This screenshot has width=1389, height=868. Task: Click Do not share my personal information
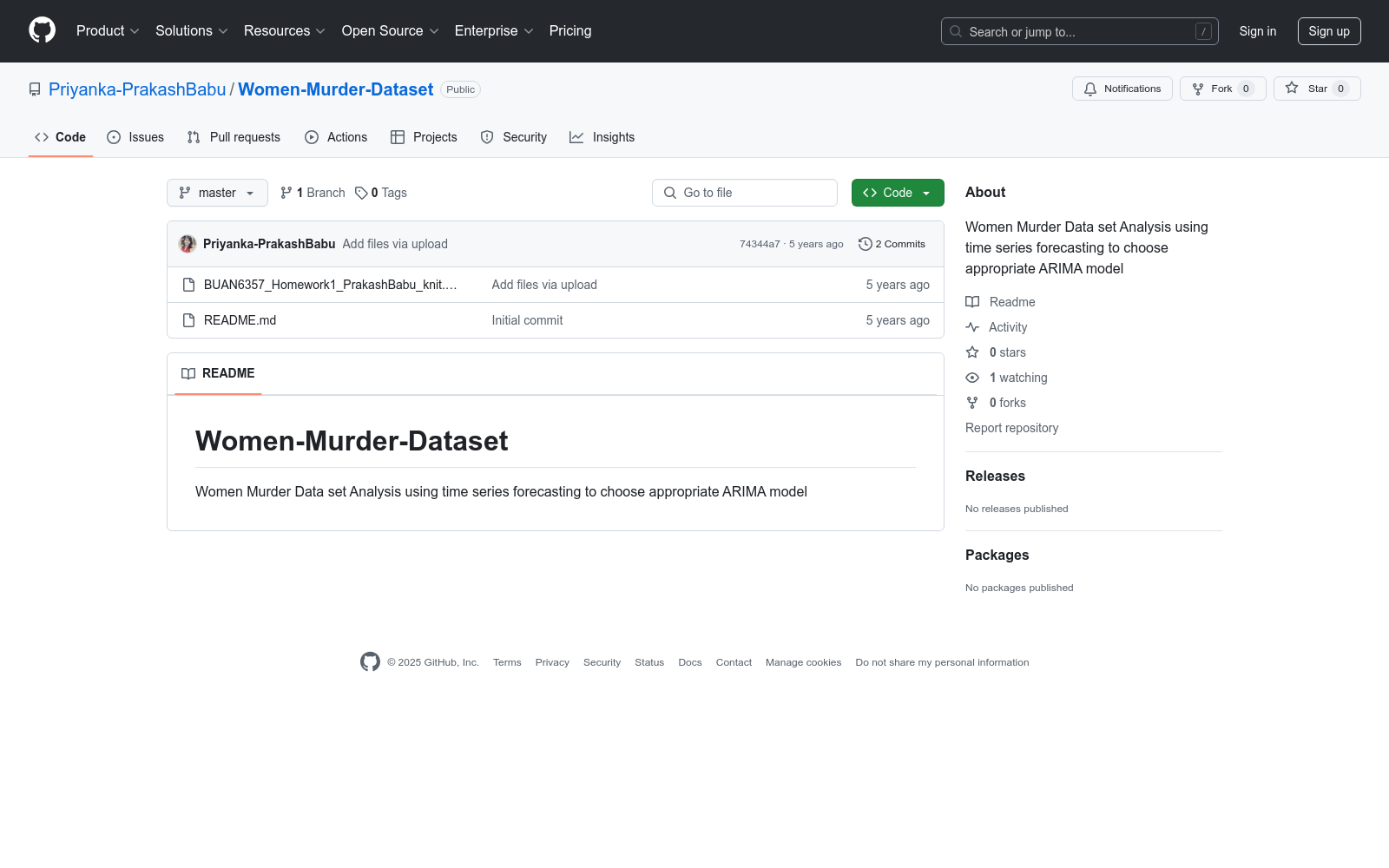click(942, 662)
